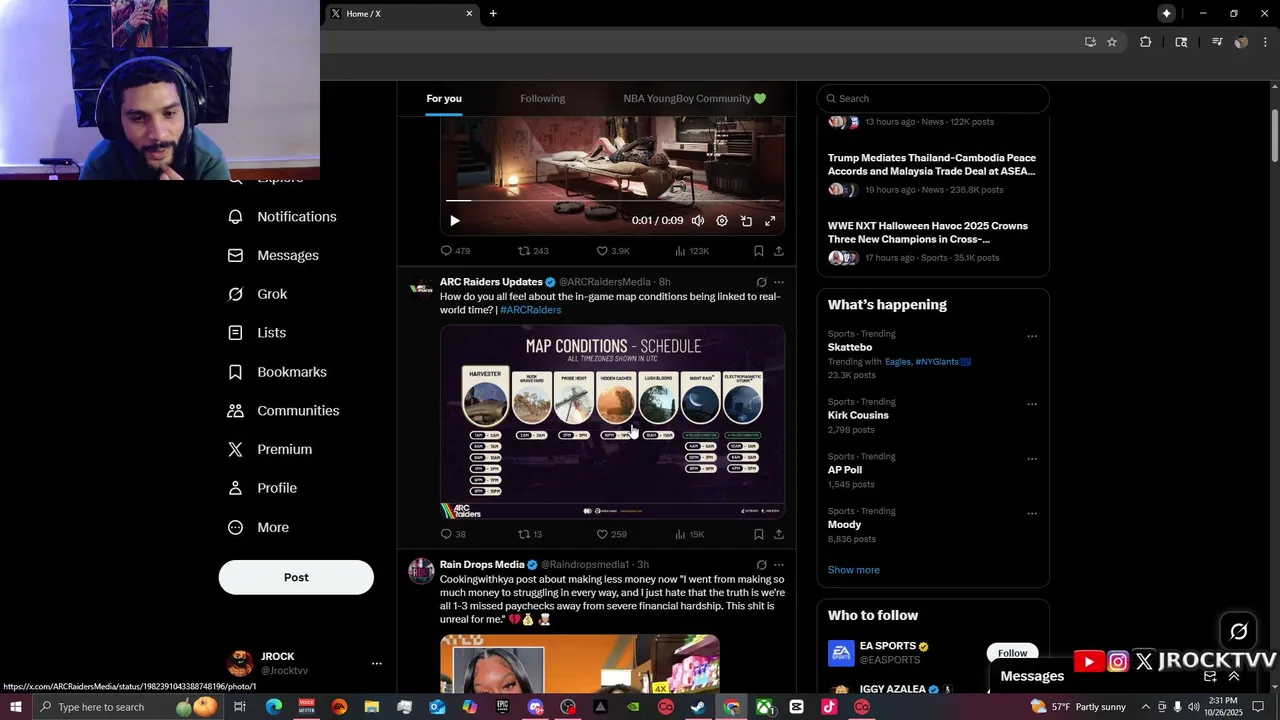Open Chrome menu three dots
1280x720 pixels.
click(x=1266, y=42)
